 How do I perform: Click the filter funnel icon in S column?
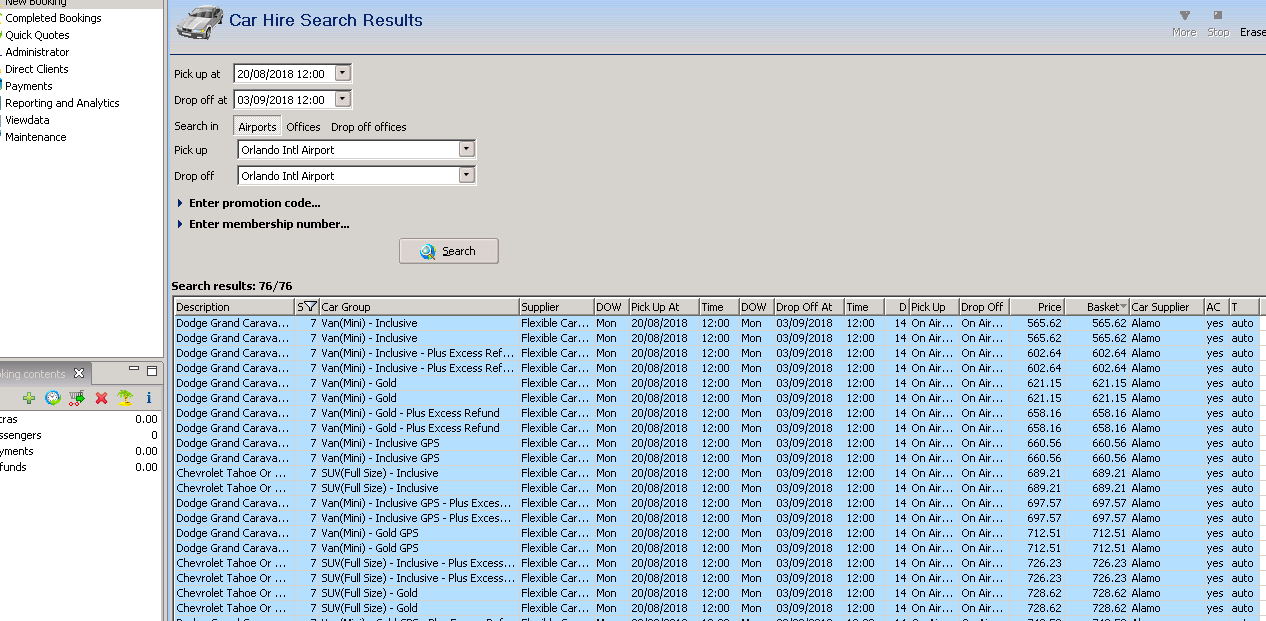coord(309,307)
